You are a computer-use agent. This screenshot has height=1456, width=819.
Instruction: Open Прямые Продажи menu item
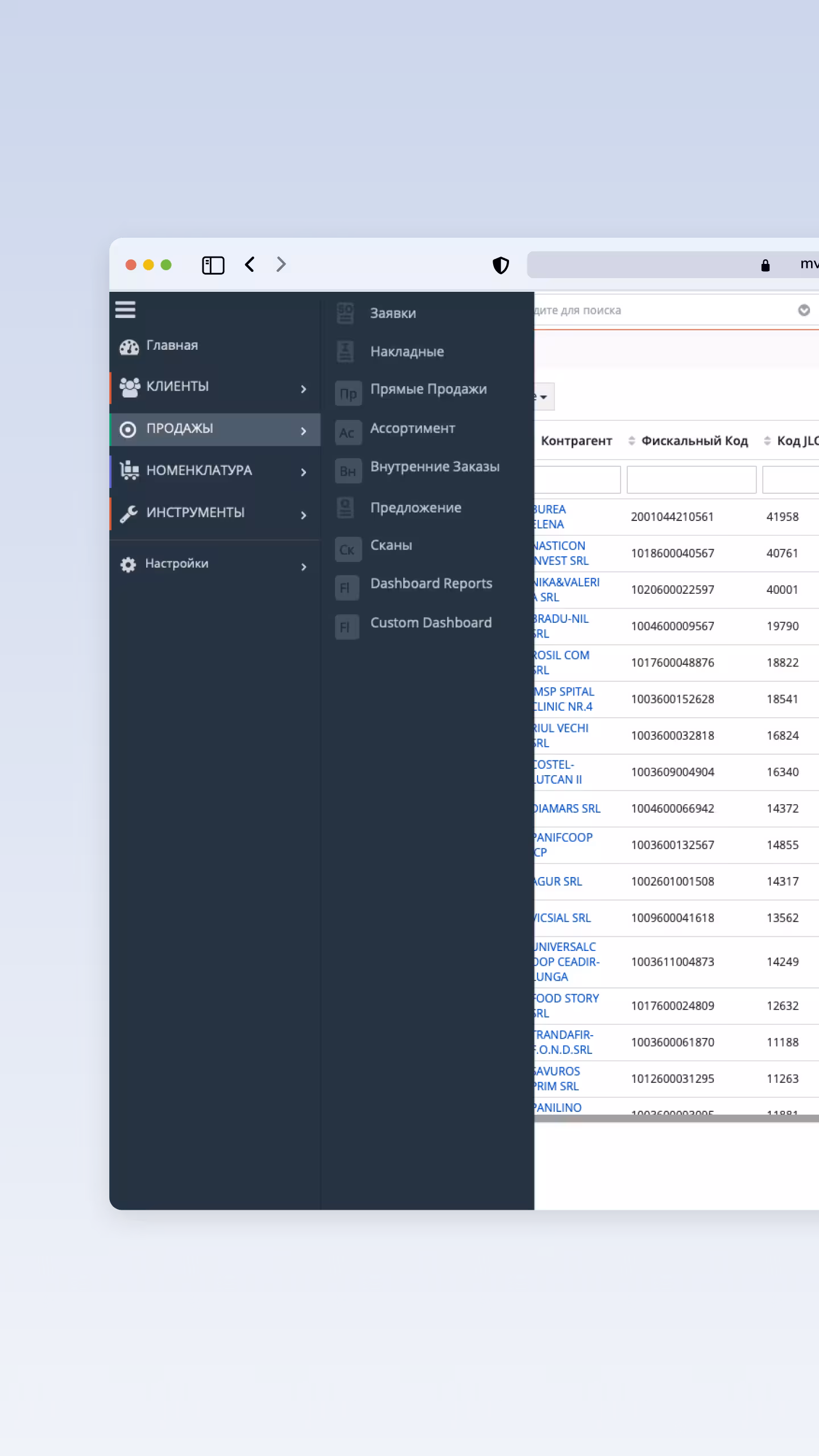(428, 390)
